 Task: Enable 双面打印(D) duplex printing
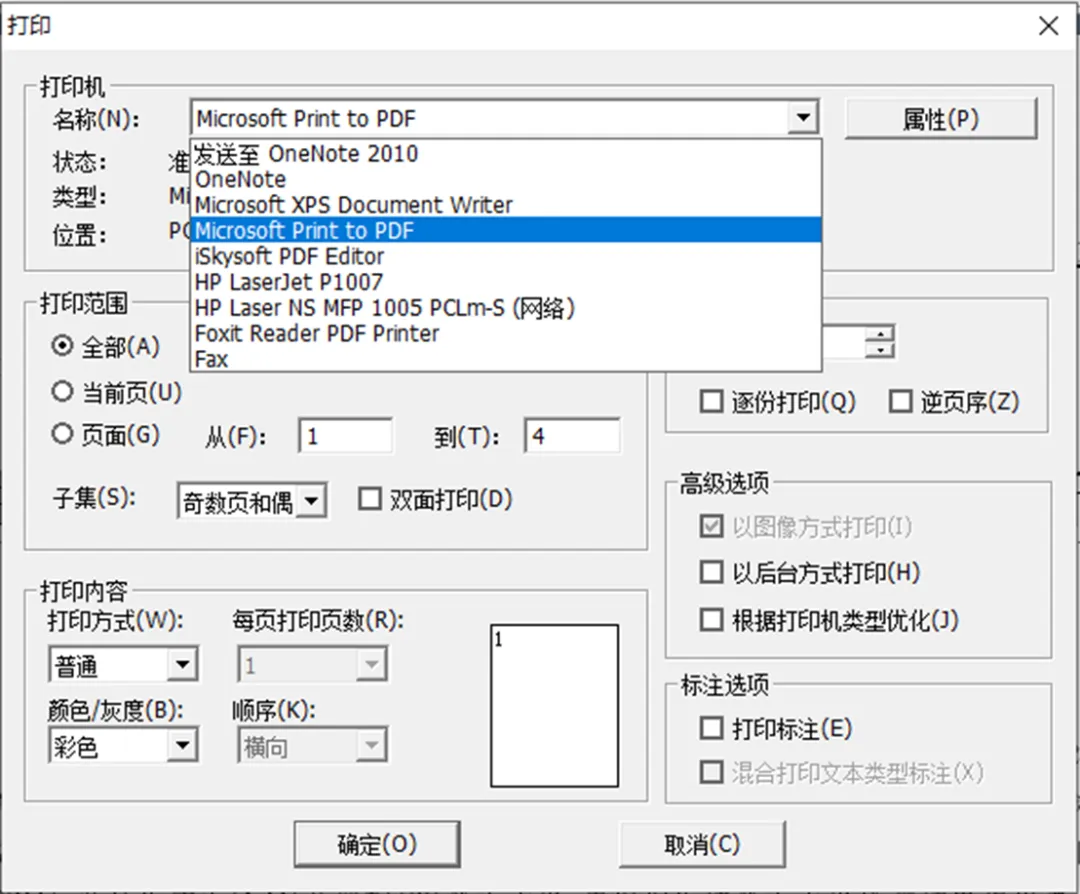[435, 499]
